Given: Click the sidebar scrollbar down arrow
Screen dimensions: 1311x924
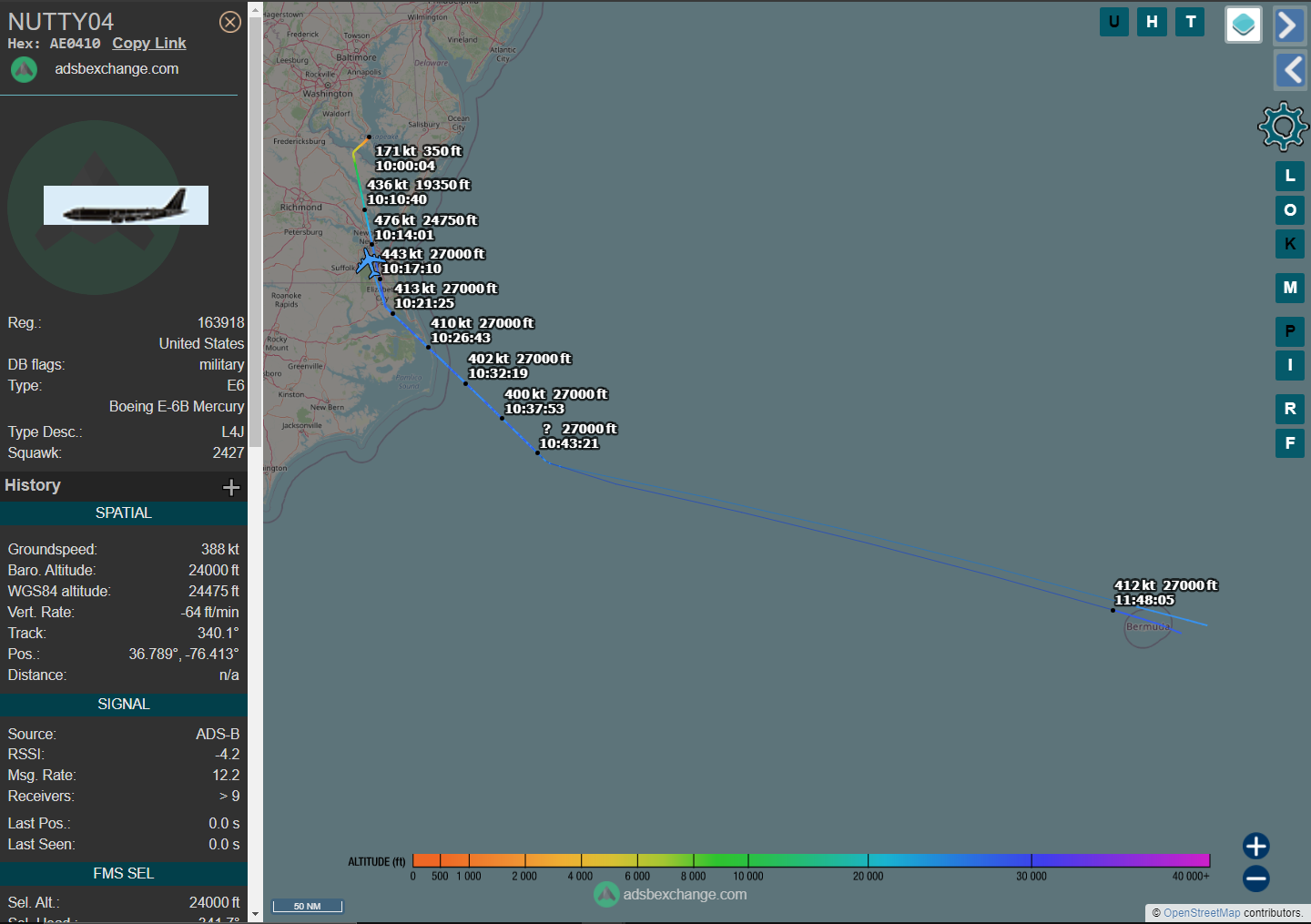Looking at the screenshot, I should (255, 914).
